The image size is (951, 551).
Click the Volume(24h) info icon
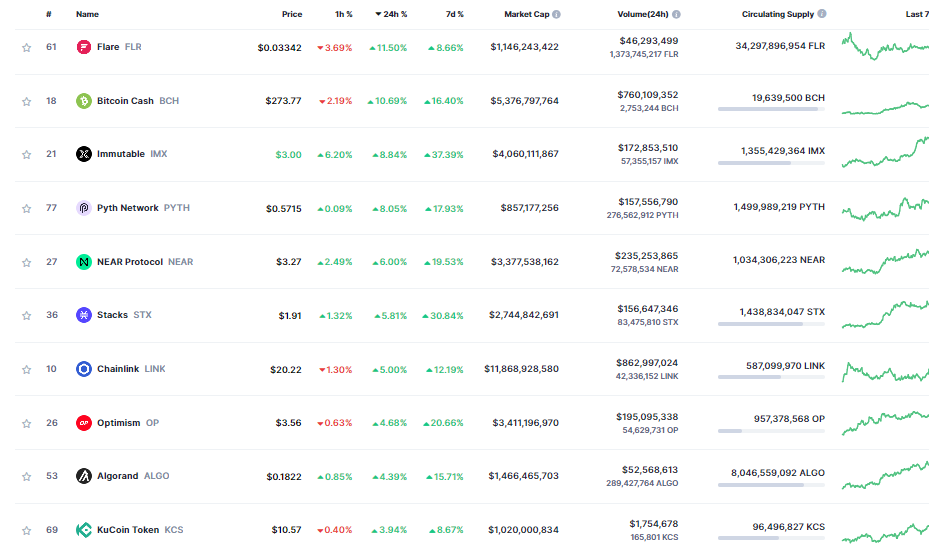(x=676, y=14)
